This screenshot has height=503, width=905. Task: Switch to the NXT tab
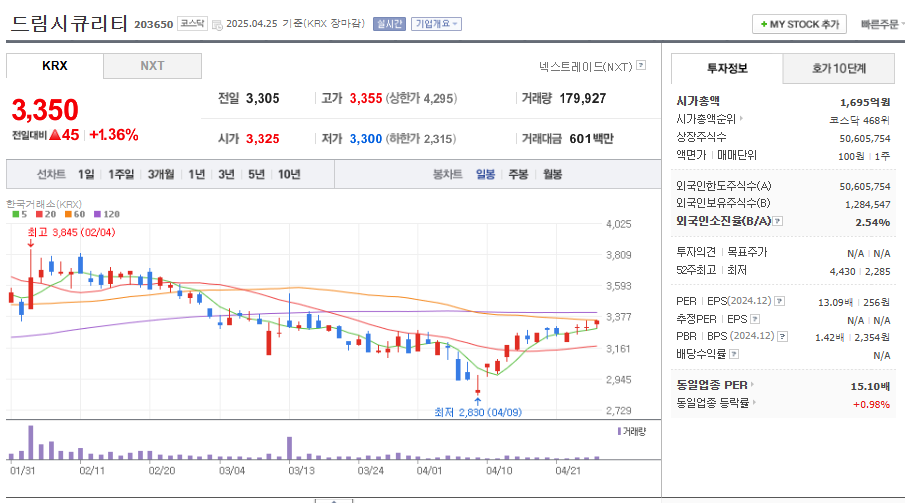tap(152, 66)
